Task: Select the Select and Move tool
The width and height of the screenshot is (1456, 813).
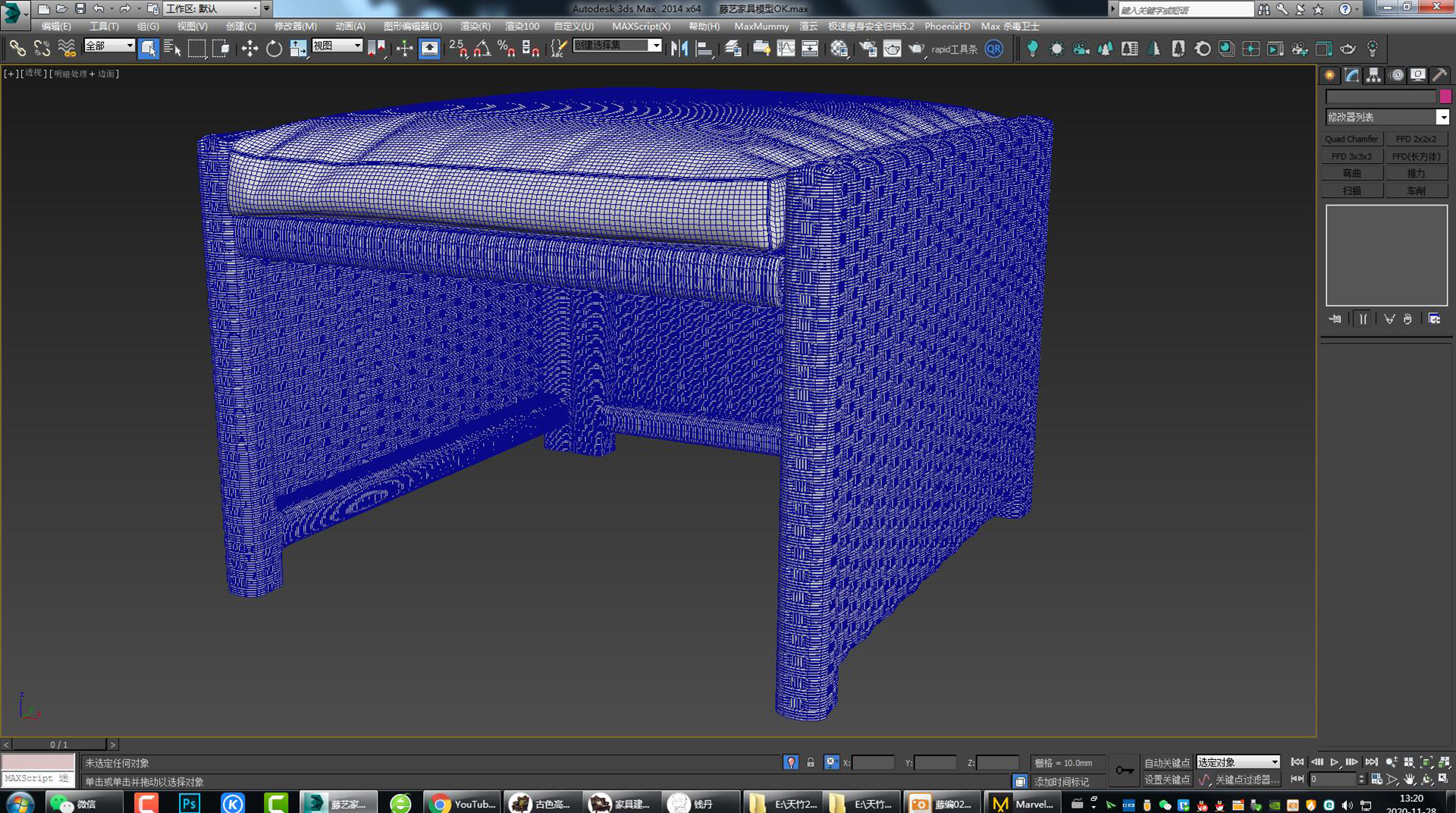Action: [250, 49]
